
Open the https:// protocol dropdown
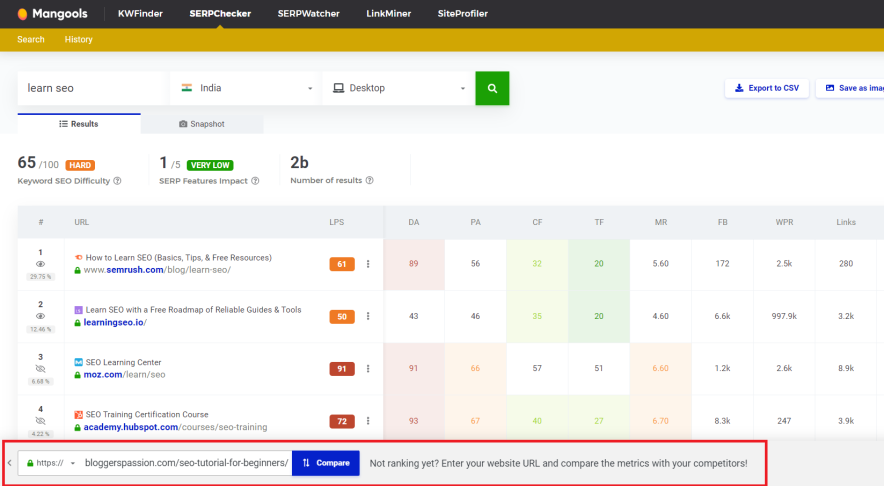[x=50, y=463]
